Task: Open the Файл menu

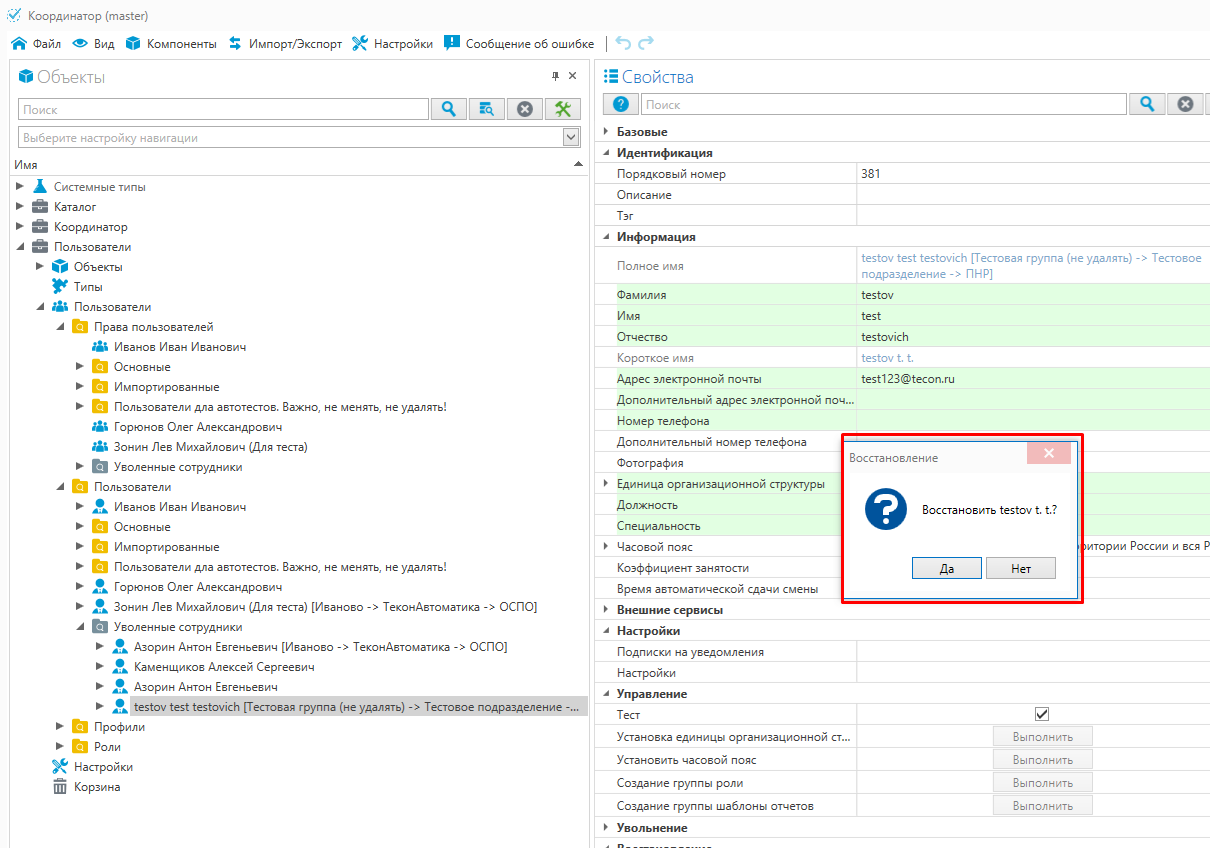Action: point(36,43)
